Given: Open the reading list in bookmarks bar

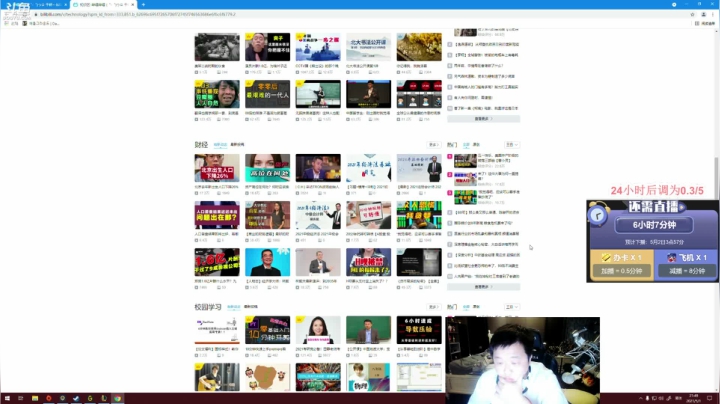Looking at the screenshot, I should pyautogui.click(x=705, y=23).
